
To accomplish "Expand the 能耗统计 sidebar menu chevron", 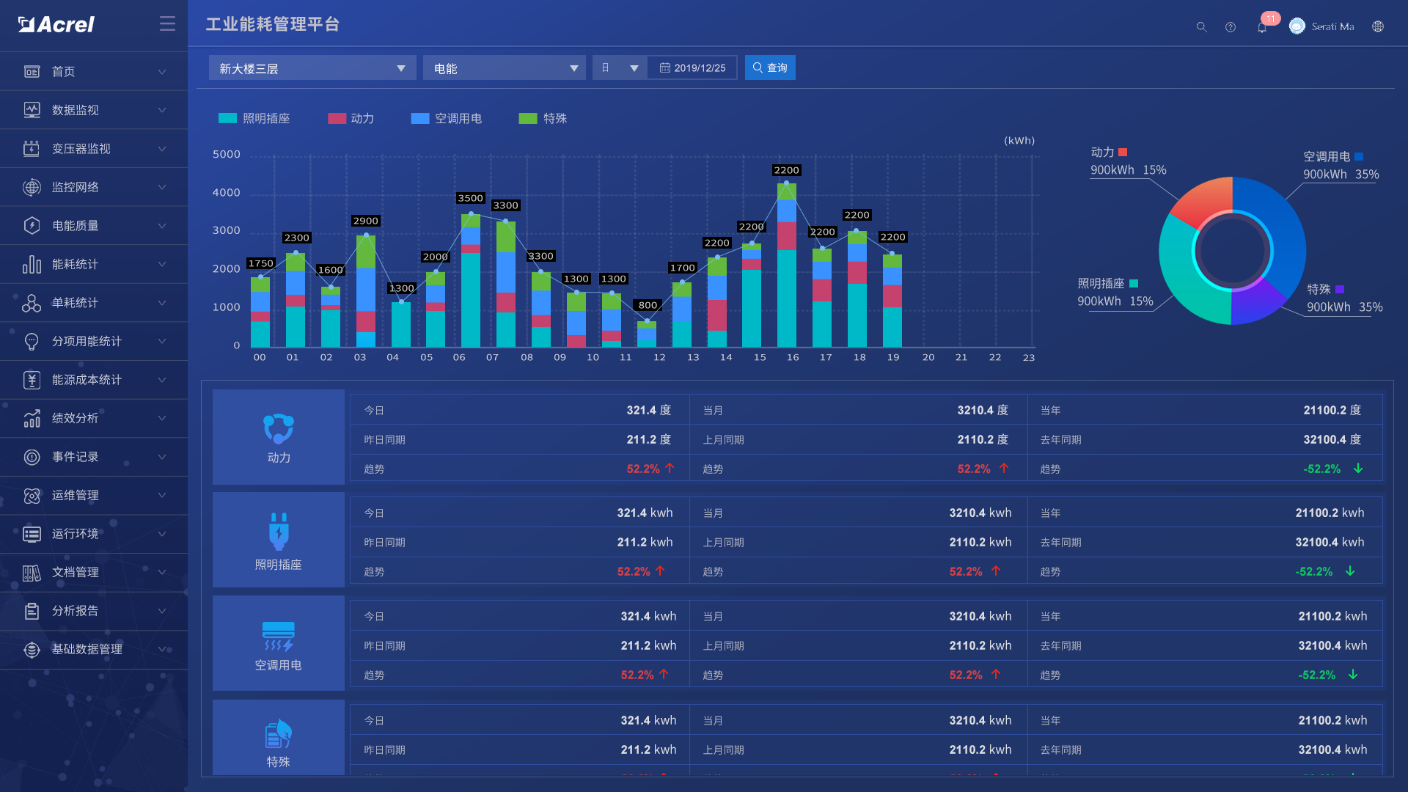I will pos(162,264).
